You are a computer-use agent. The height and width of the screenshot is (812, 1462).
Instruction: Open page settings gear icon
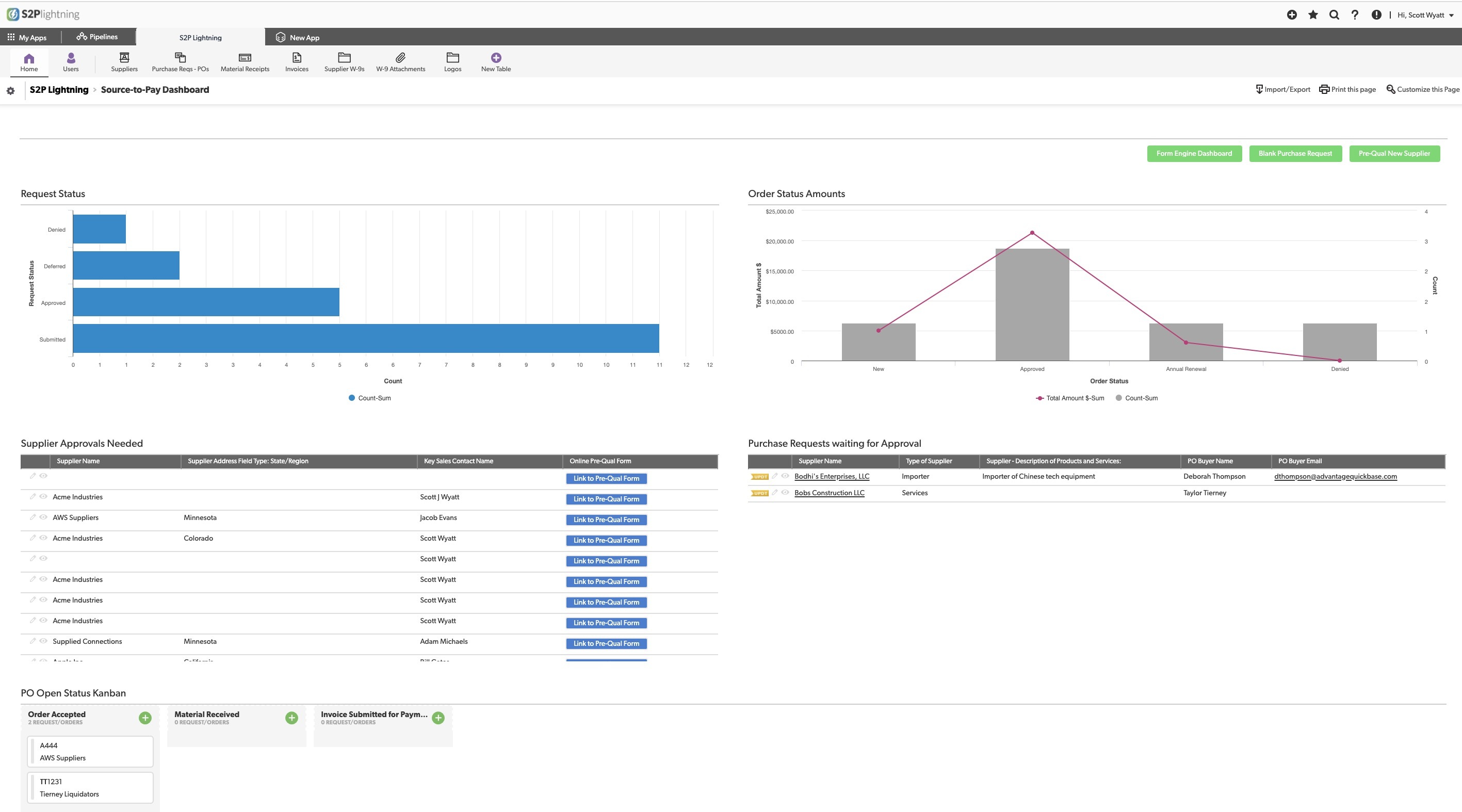(10, 91)
